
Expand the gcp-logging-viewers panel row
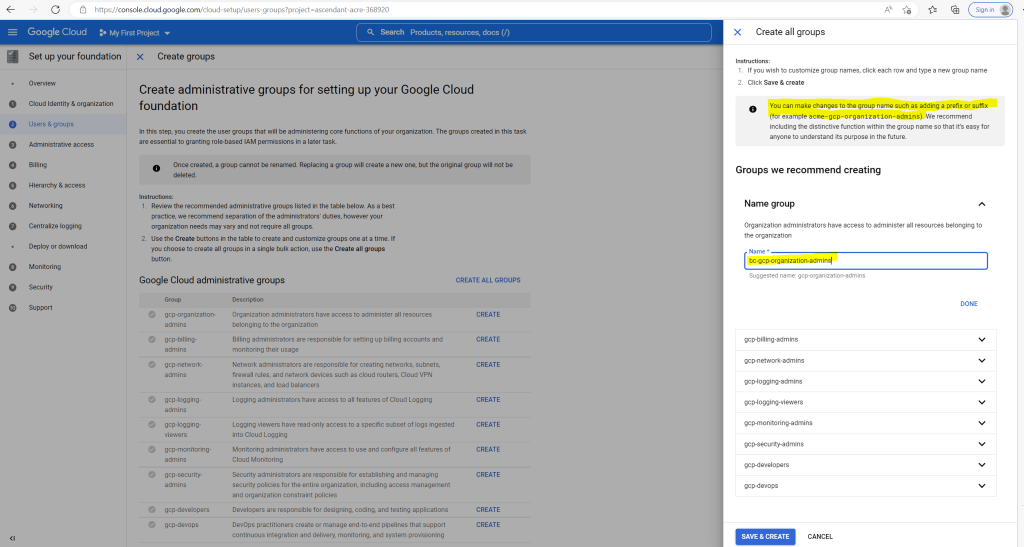click(x=865, y=402)
